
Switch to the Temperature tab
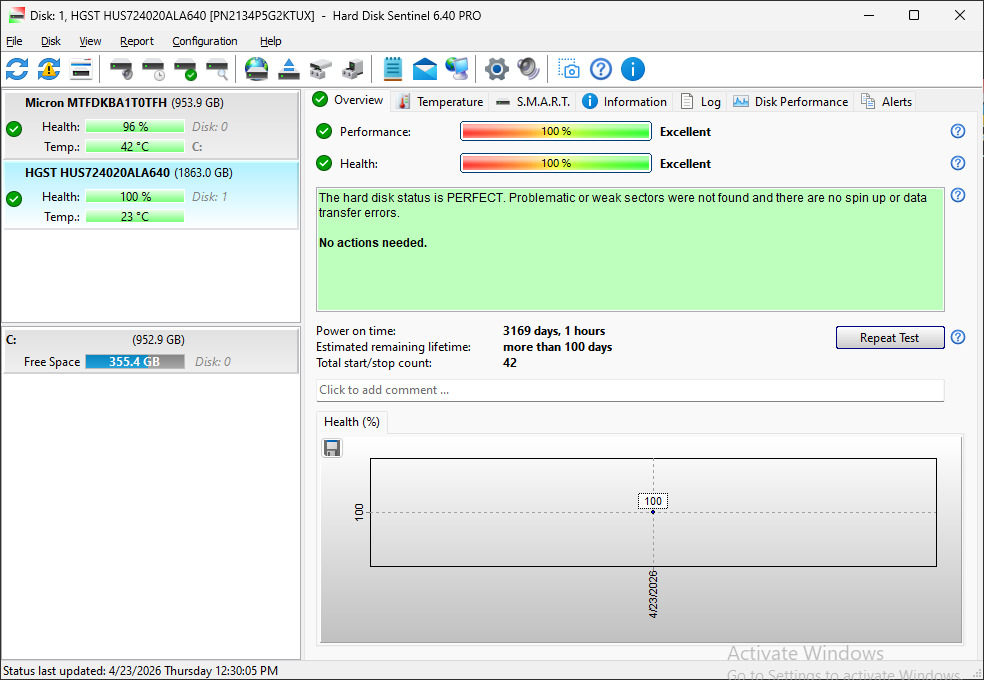tap(441, 102)
